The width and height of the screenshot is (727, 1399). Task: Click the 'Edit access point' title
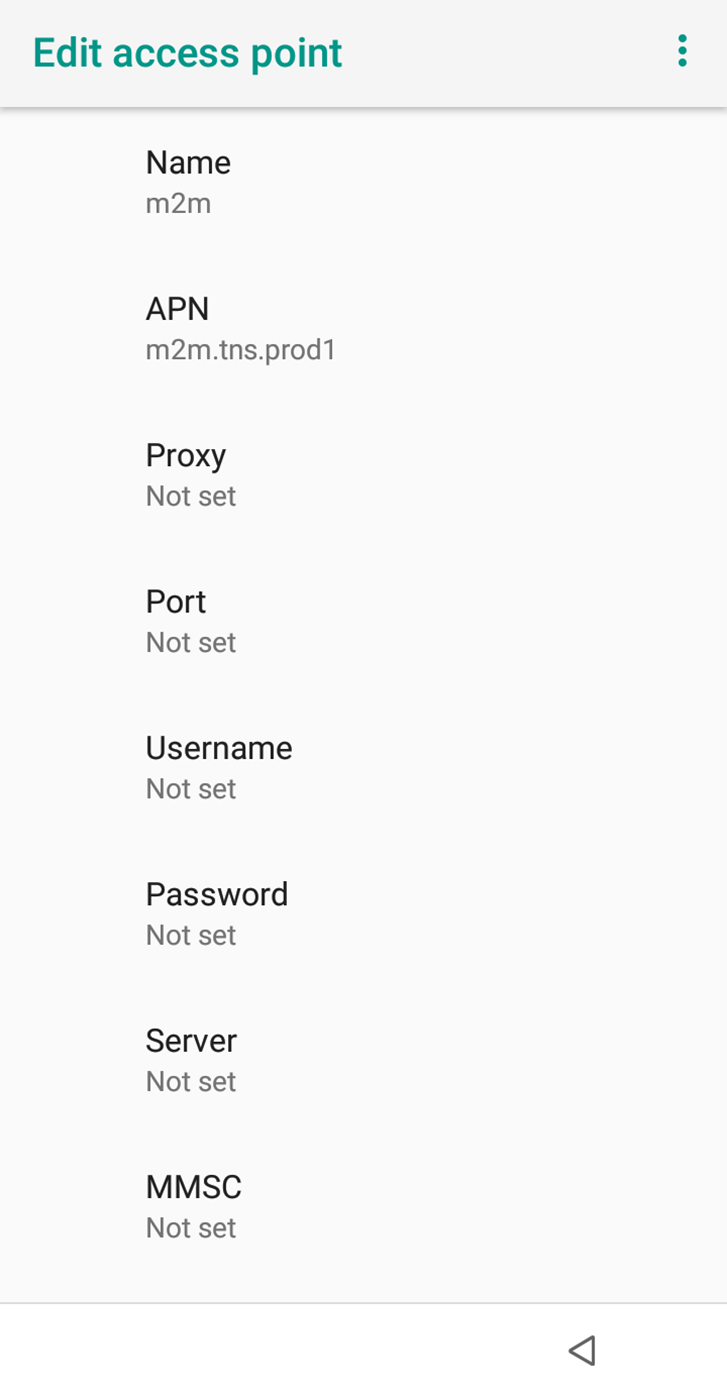(187, 53)
